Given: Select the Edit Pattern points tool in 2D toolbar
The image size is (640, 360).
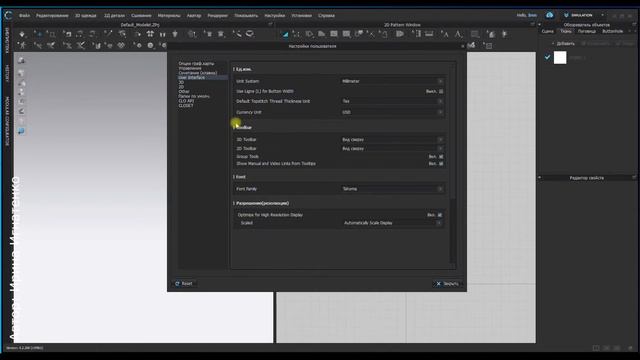Looking at the screenshot, I should (296, 34).
